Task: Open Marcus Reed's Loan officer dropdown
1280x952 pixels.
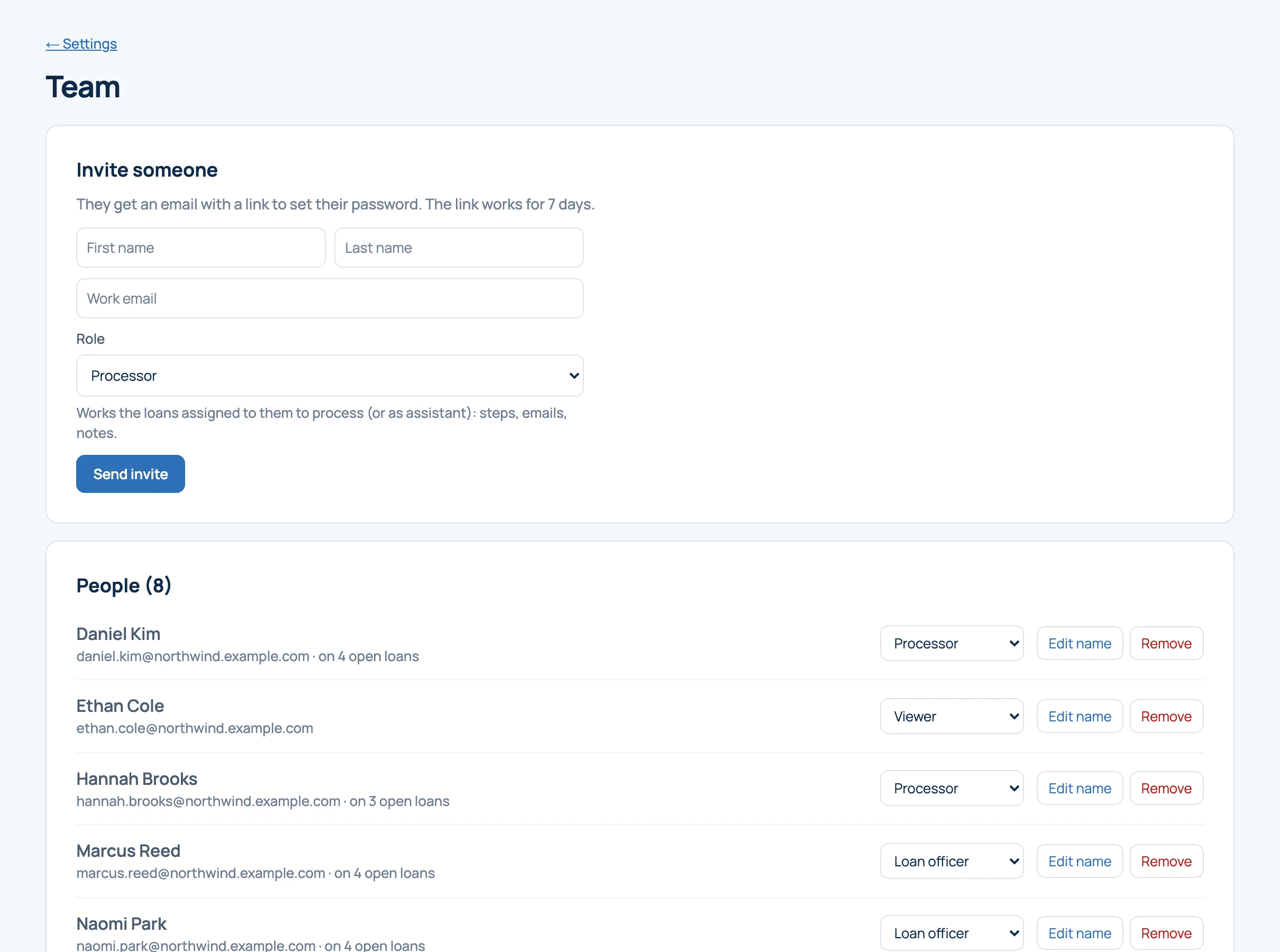Action: click(952, 862)
